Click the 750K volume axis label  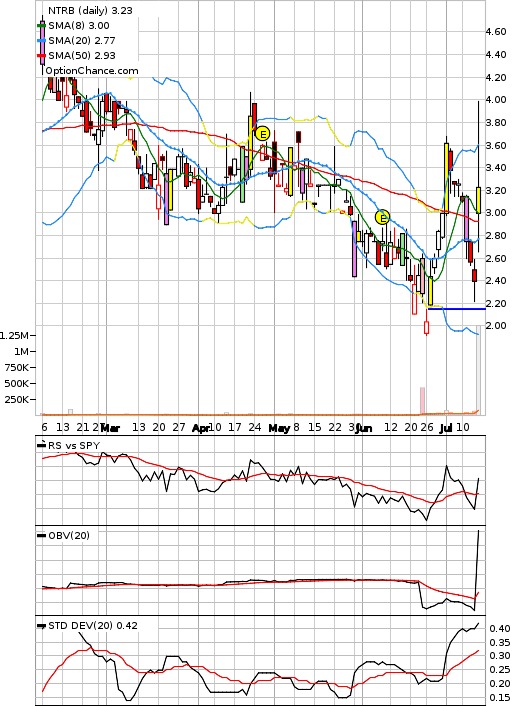coord(17,368)
